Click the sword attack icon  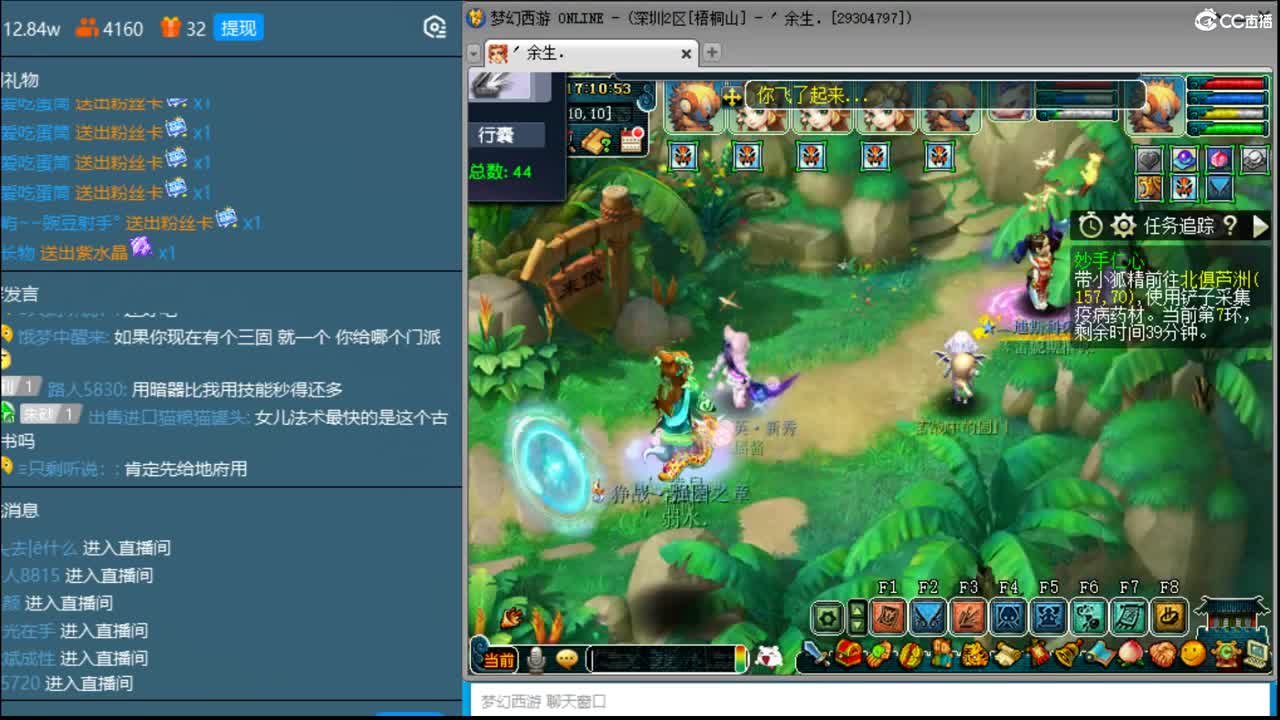pyautogui.click(x=818, y=656)
